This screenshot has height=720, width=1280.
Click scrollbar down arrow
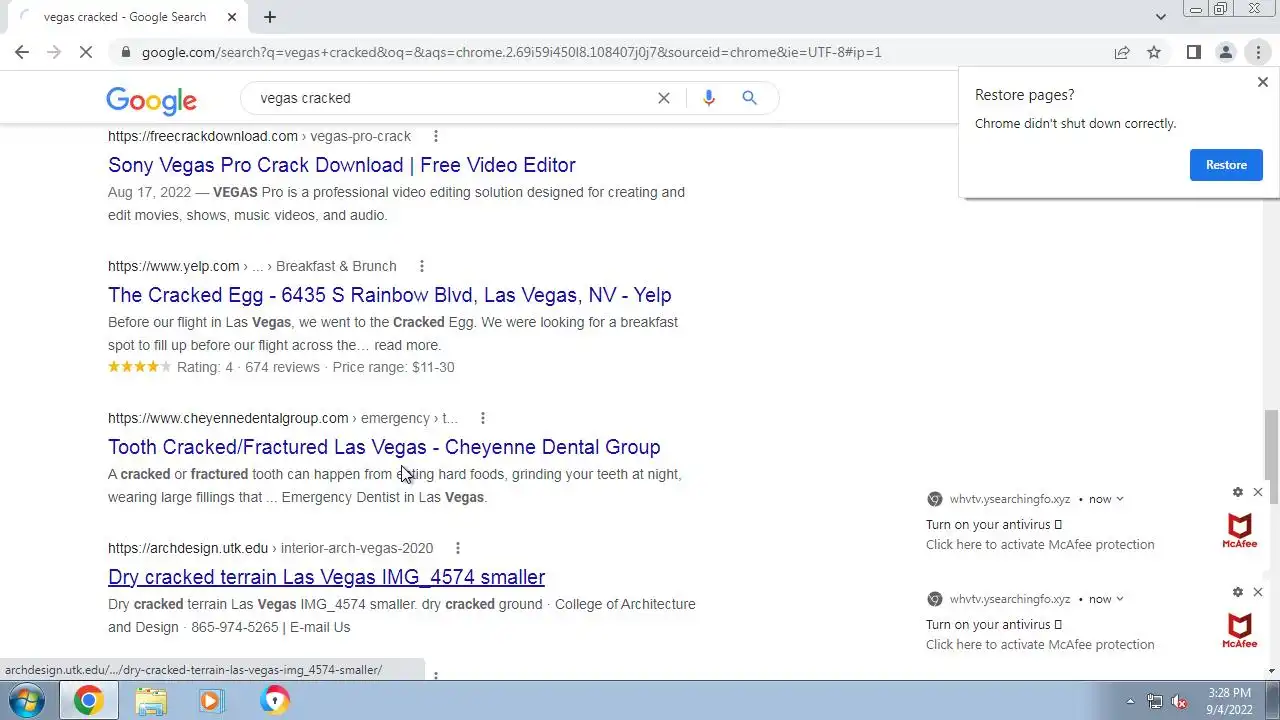pos(1272,671)
